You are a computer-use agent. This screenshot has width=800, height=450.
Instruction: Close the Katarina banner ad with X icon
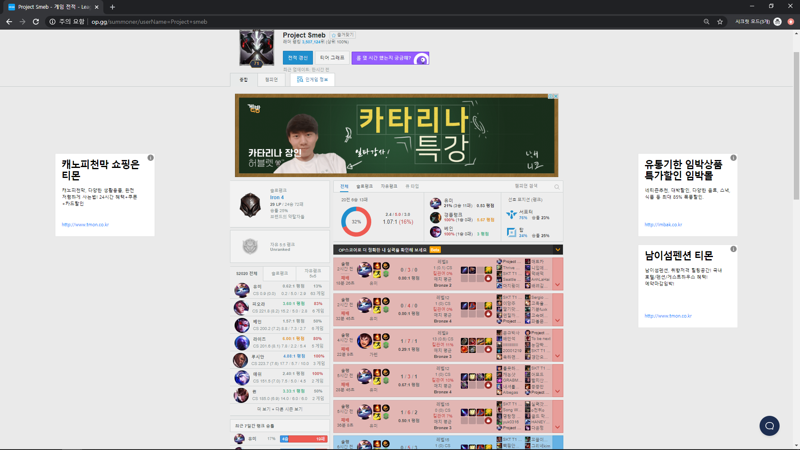[555, 96]
